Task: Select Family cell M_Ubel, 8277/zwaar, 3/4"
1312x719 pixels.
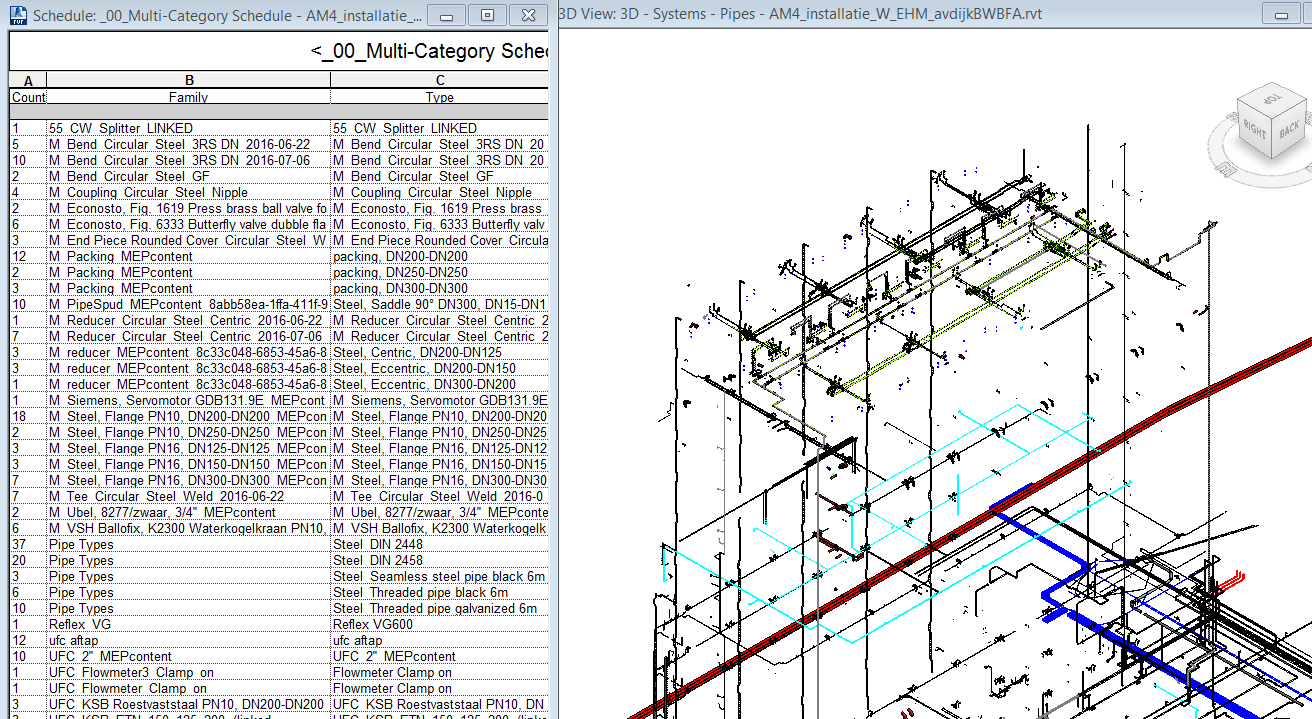Action: (x=188, y=512)
